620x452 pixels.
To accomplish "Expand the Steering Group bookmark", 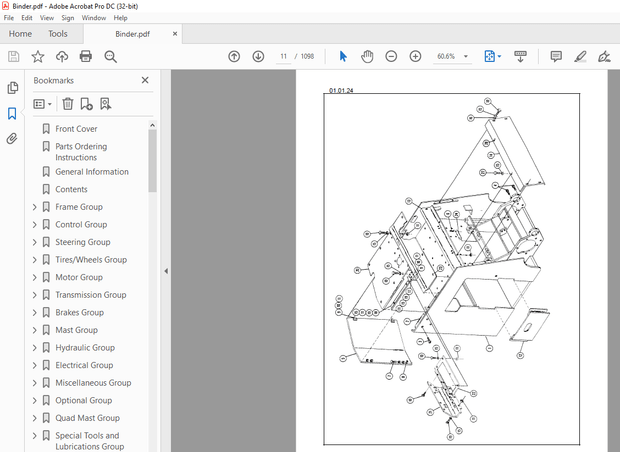I will pos(35,242).
